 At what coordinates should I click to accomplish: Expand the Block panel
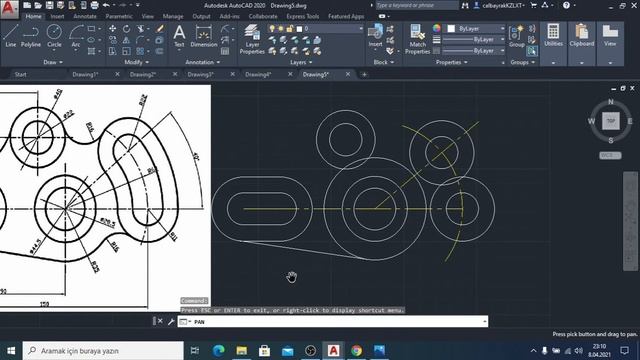point(384,62)
